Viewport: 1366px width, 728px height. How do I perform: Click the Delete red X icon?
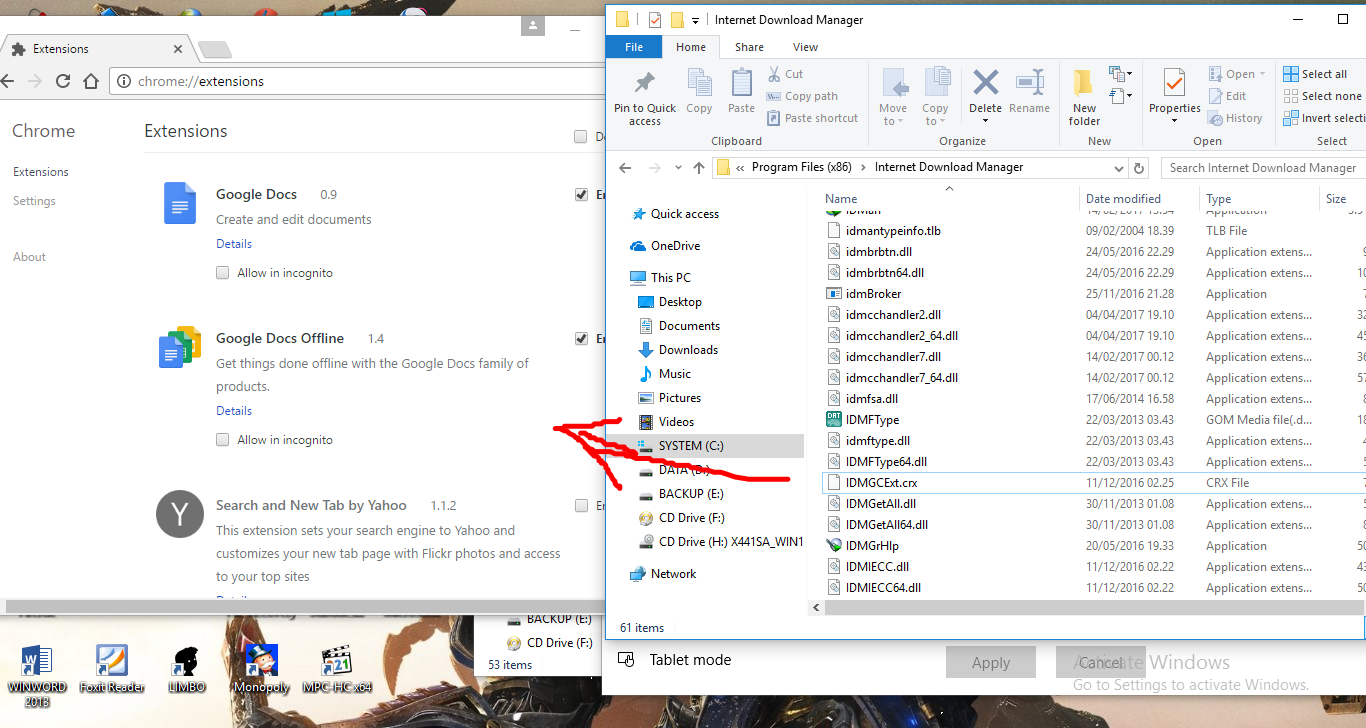986,83
